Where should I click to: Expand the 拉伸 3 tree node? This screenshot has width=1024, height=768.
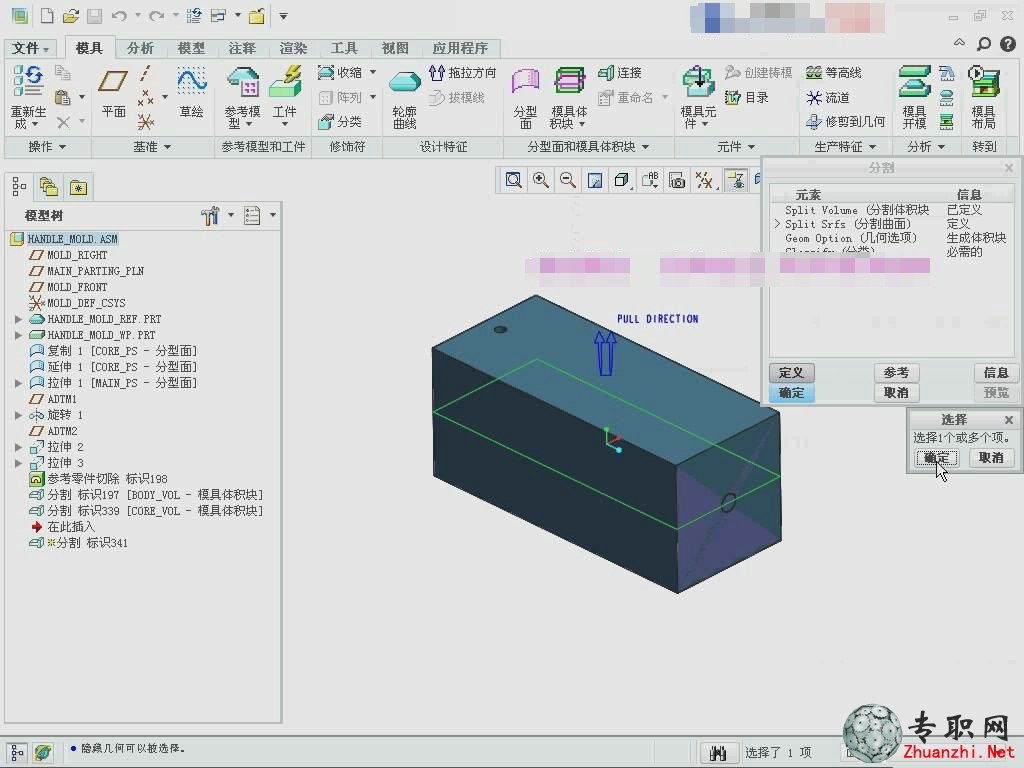(18, 463)
